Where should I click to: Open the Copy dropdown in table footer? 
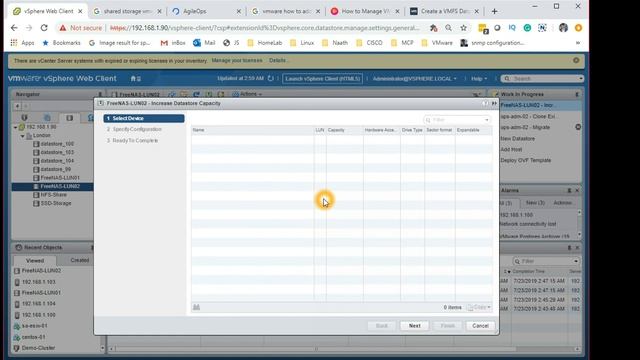point(479,307)
